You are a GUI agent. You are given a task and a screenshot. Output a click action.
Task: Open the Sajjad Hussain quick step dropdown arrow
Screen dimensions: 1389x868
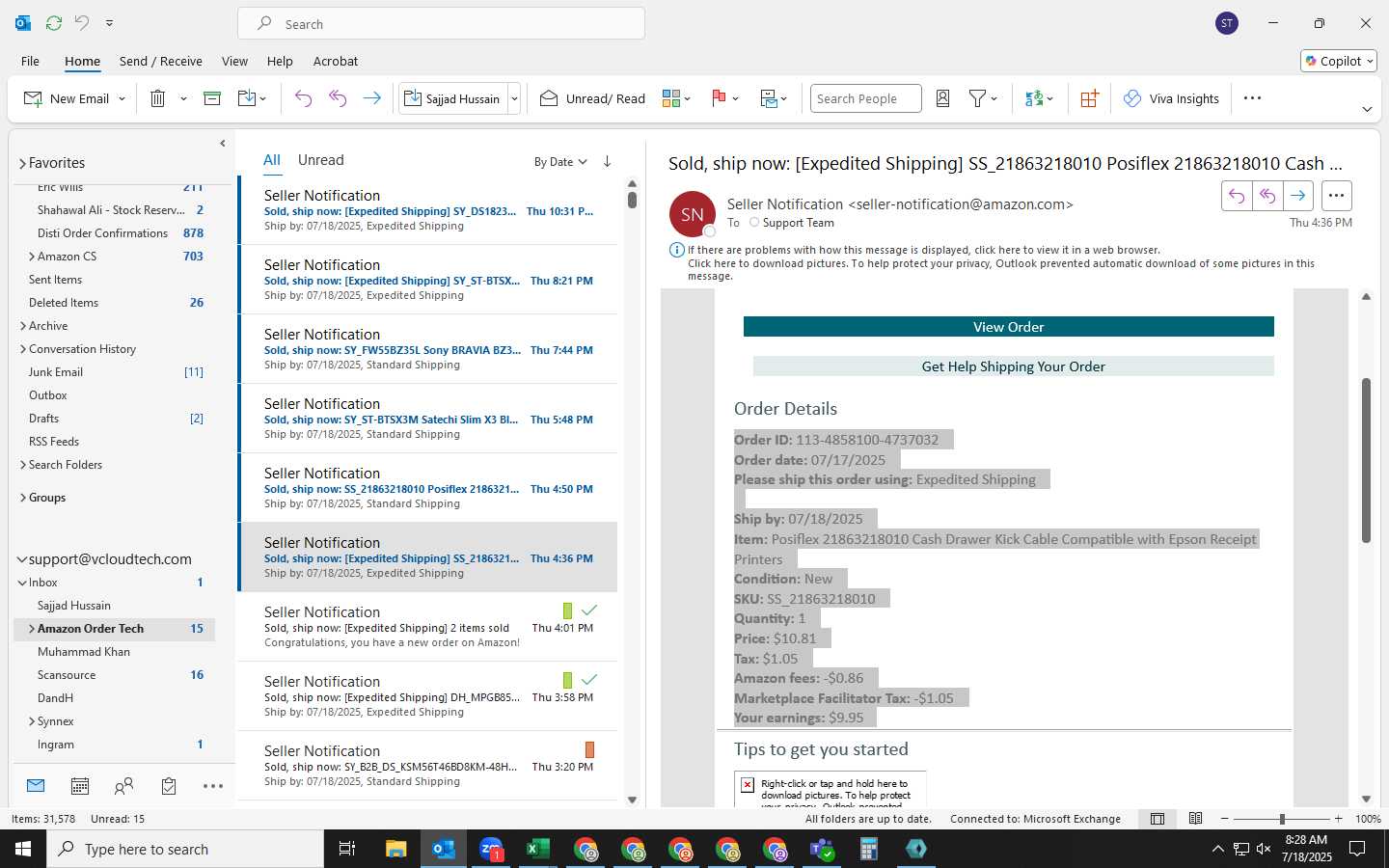click(x=514, y=98)
